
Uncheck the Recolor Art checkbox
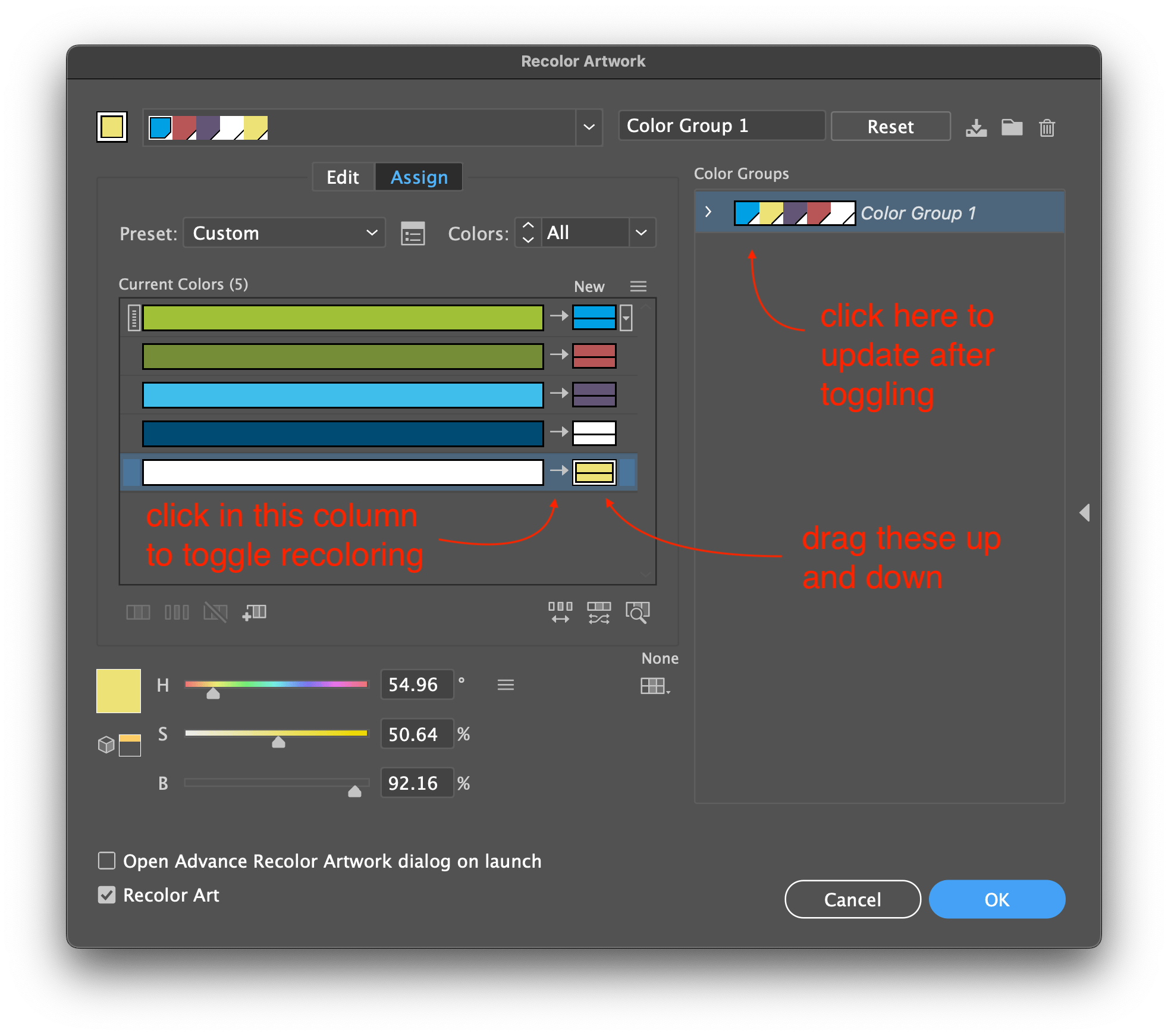[107, 895]
